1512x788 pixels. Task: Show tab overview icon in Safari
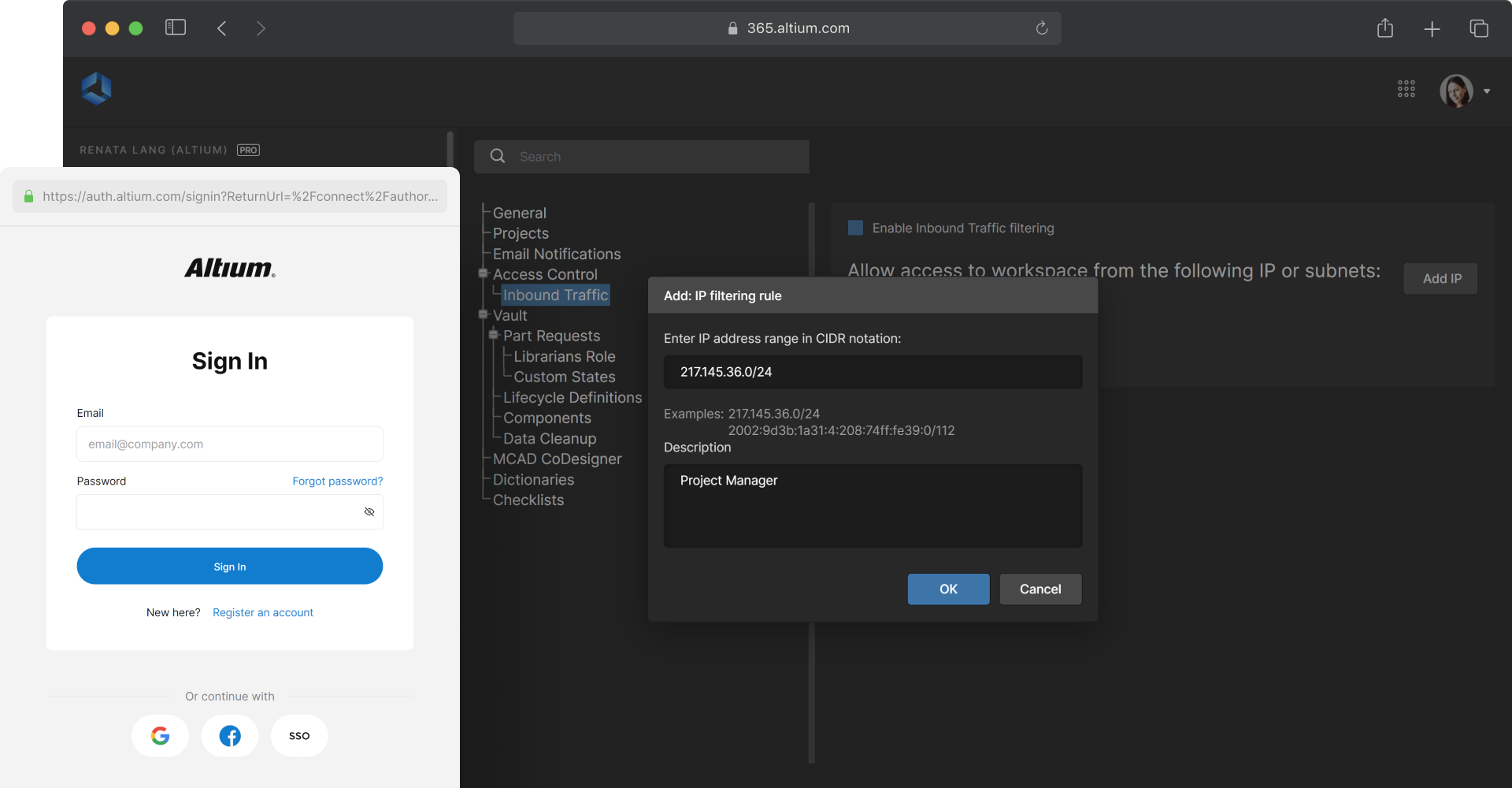[1478, 29]
